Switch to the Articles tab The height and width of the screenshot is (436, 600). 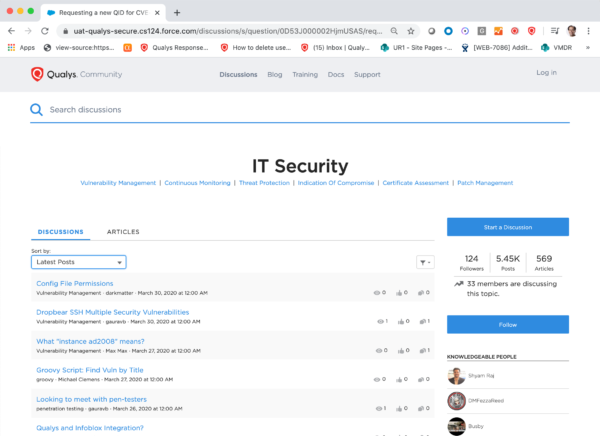(123, 232)
